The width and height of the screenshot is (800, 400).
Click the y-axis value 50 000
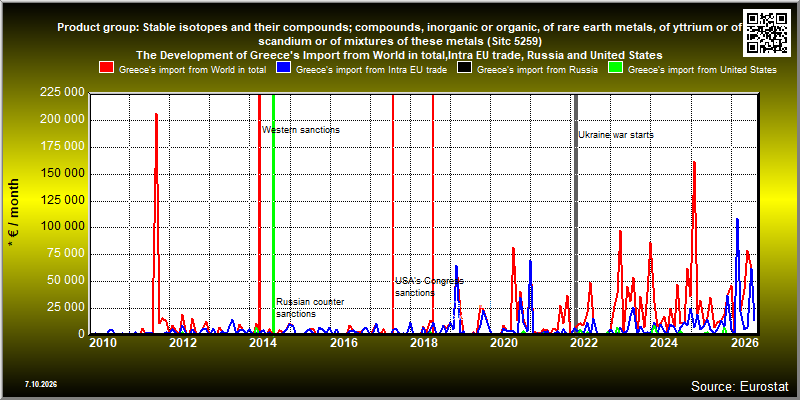point(66,281)
